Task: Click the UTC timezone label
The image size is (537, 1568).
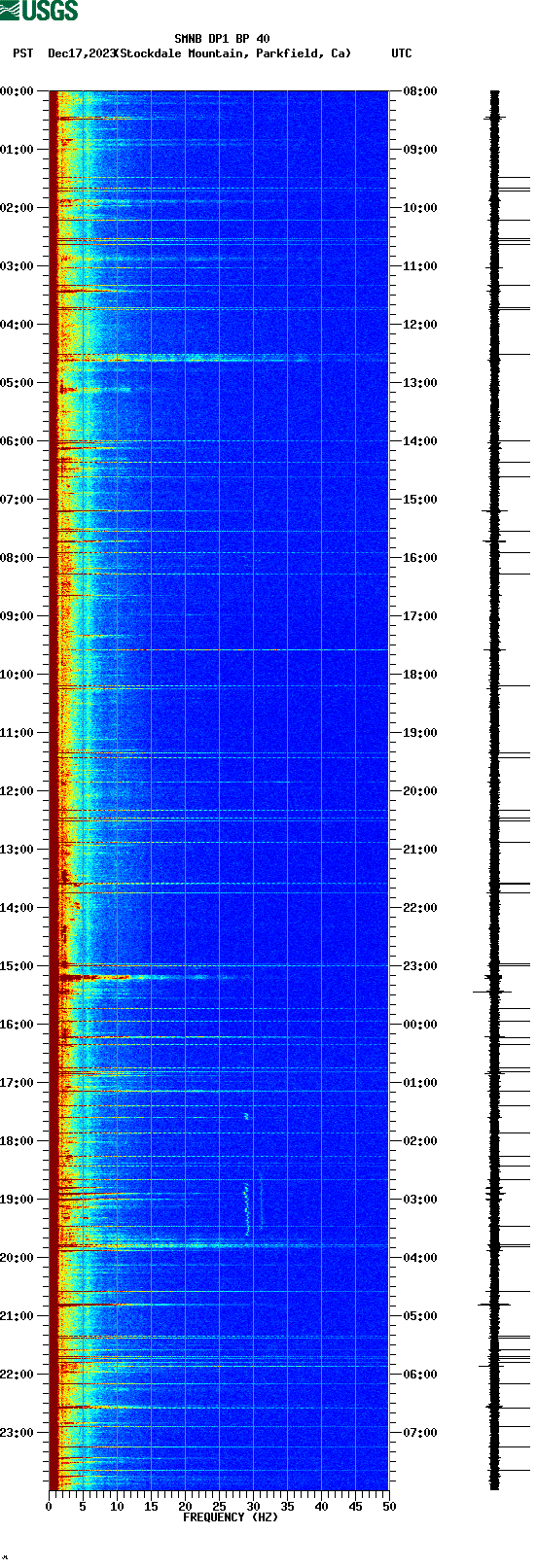Action: point(402,53)
